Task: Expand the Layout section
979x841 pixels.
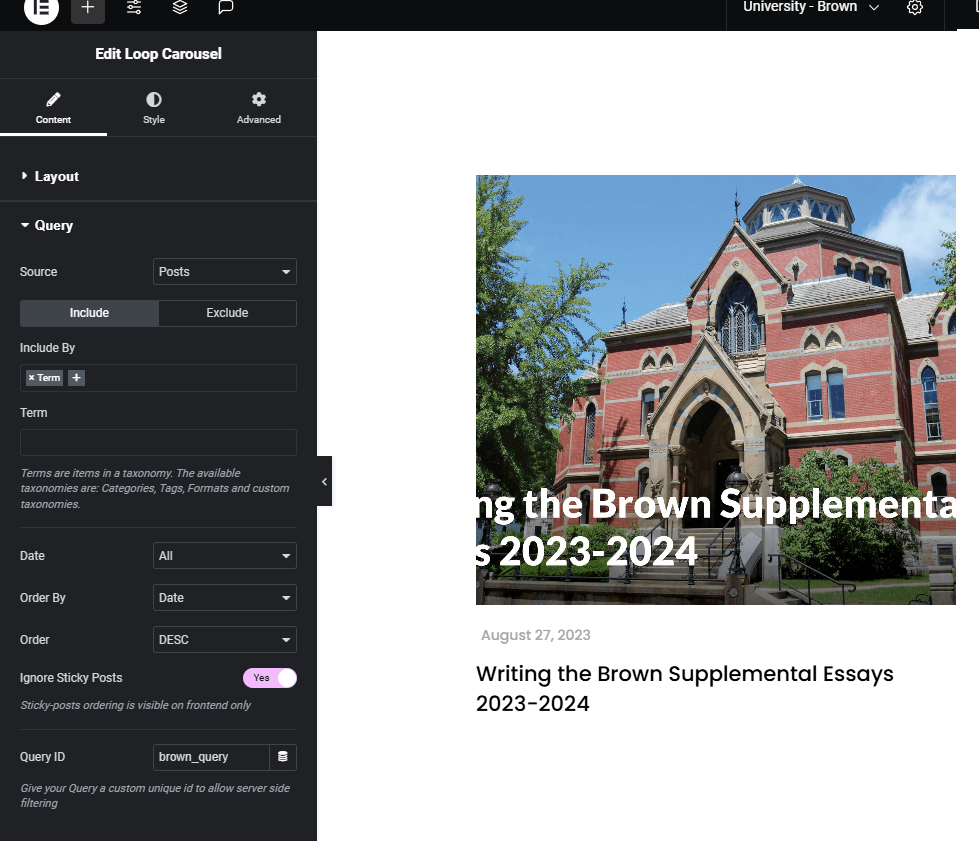Action: click(x=56, y=177)
